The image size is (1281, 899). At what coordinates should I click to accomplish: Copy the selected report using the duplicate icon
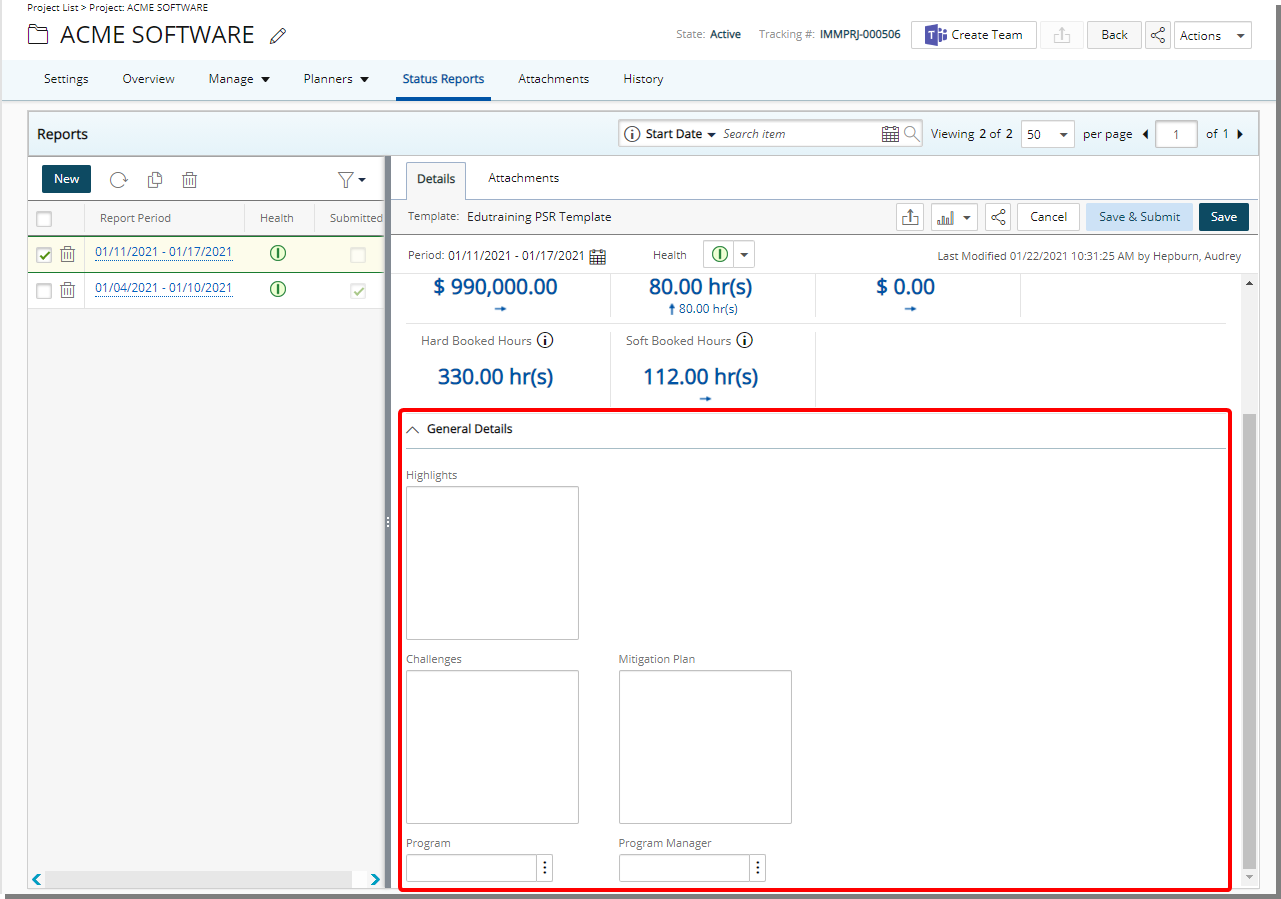155,180
